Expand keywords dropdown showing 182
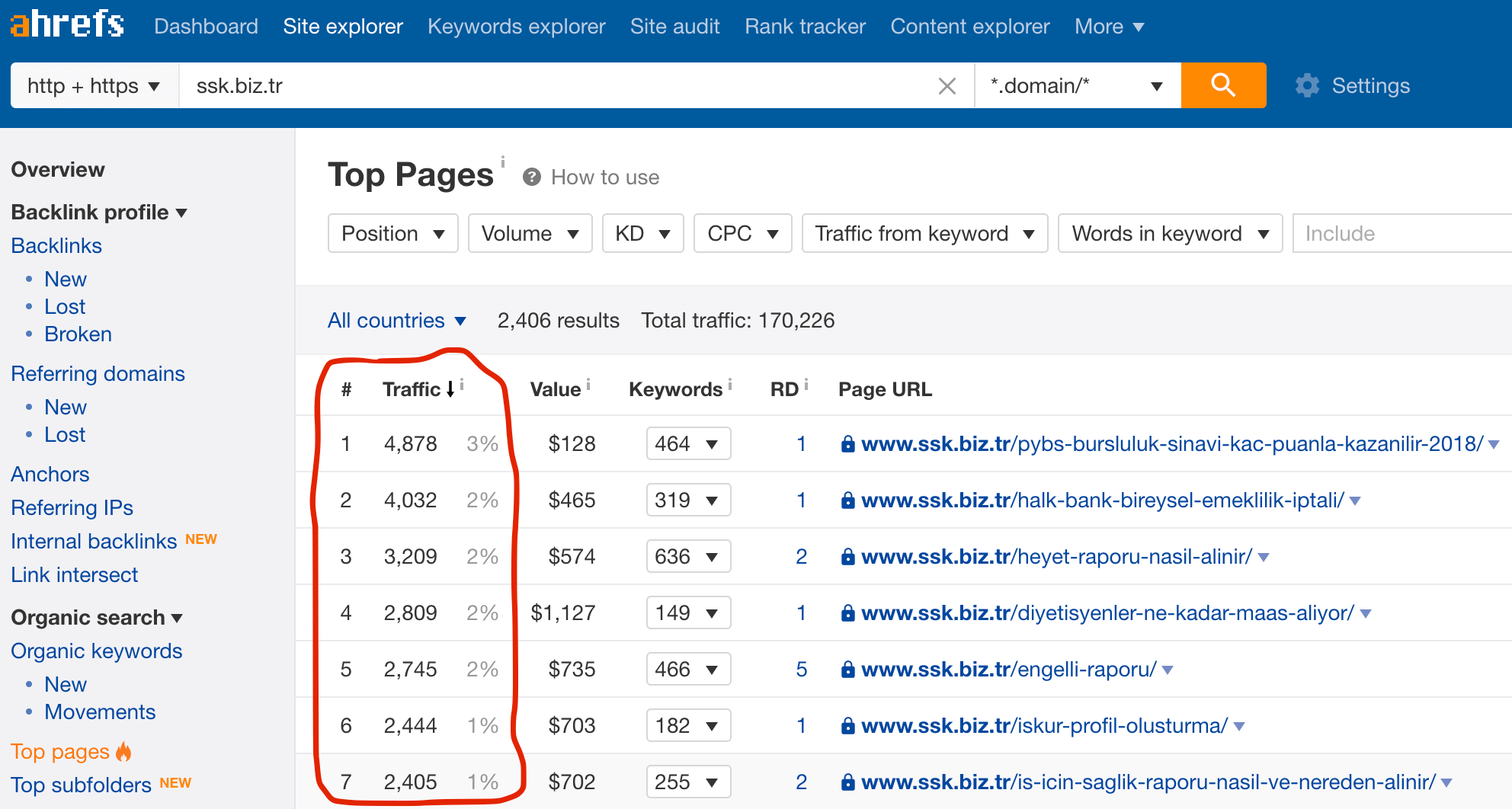 pyautogui.click(x=688, y=725)
